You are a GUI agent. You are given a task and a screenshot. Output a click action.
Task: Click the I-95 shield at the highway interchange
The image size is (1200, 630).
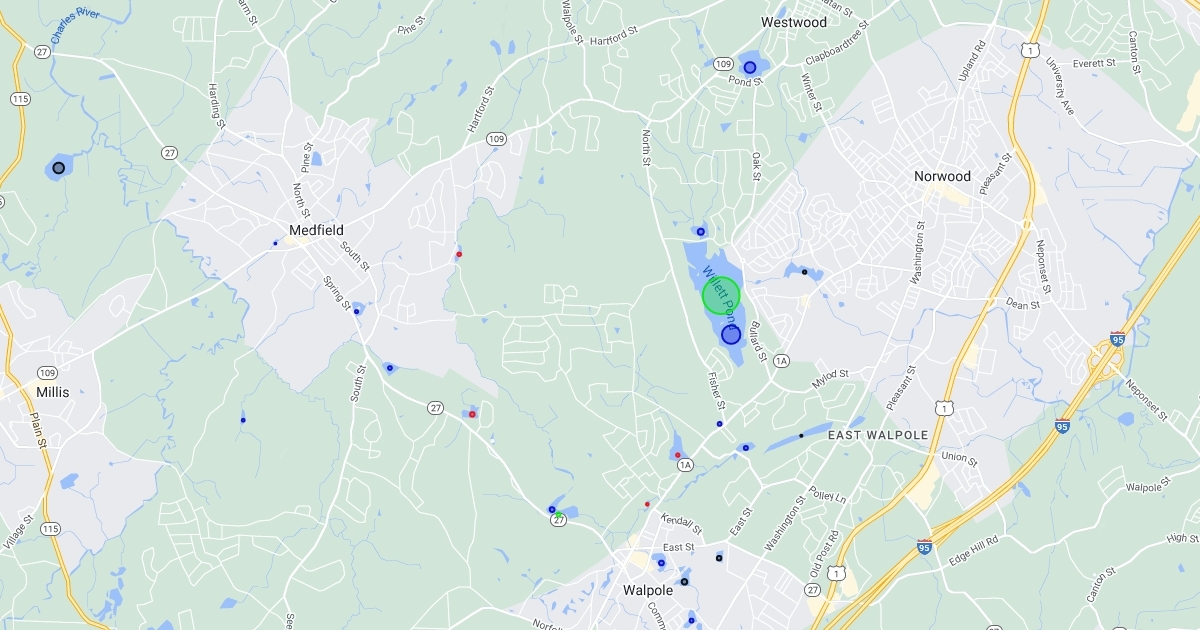pos(1117,340)
